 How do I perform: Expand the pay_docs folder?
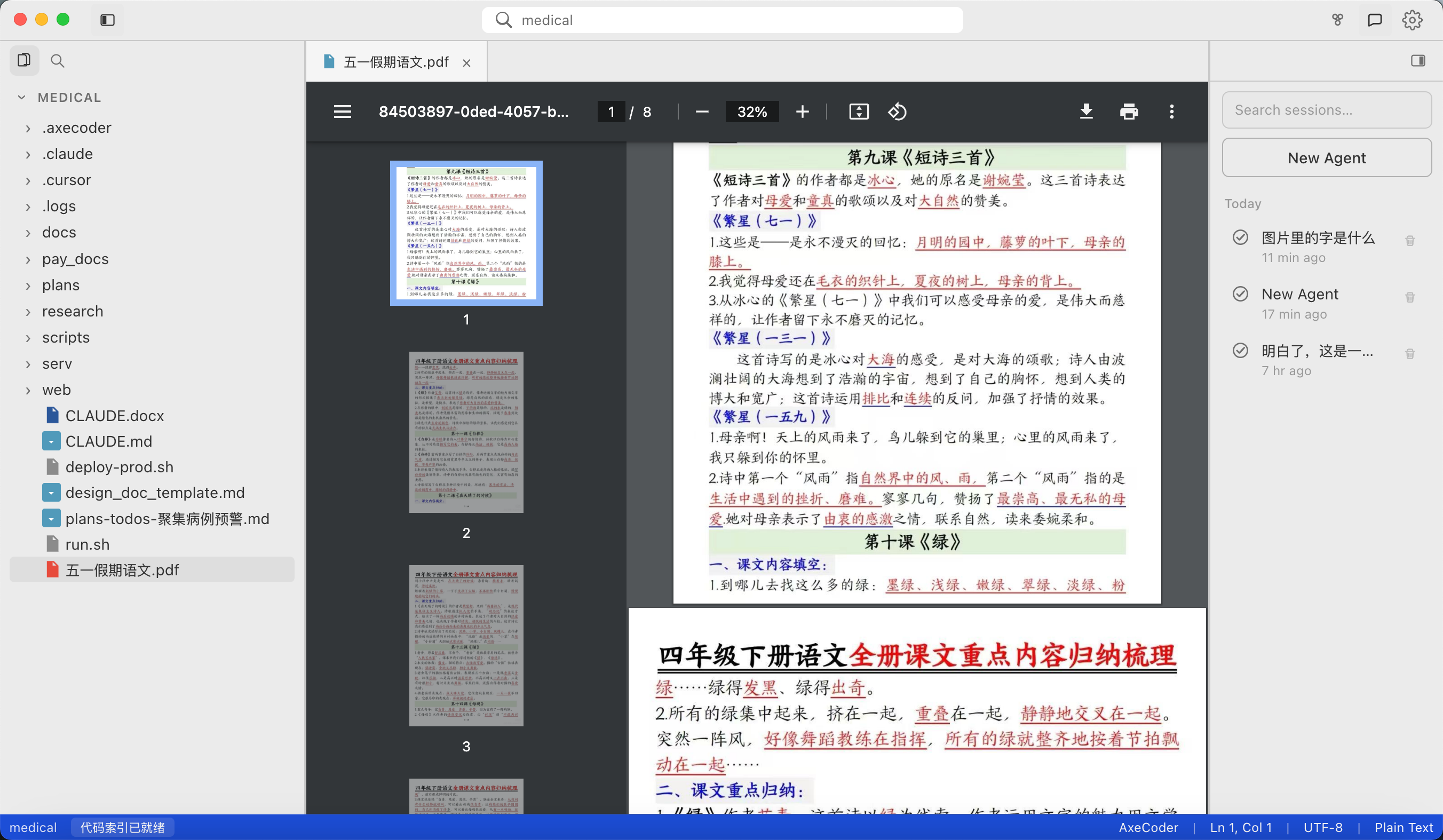pos(75,259)
